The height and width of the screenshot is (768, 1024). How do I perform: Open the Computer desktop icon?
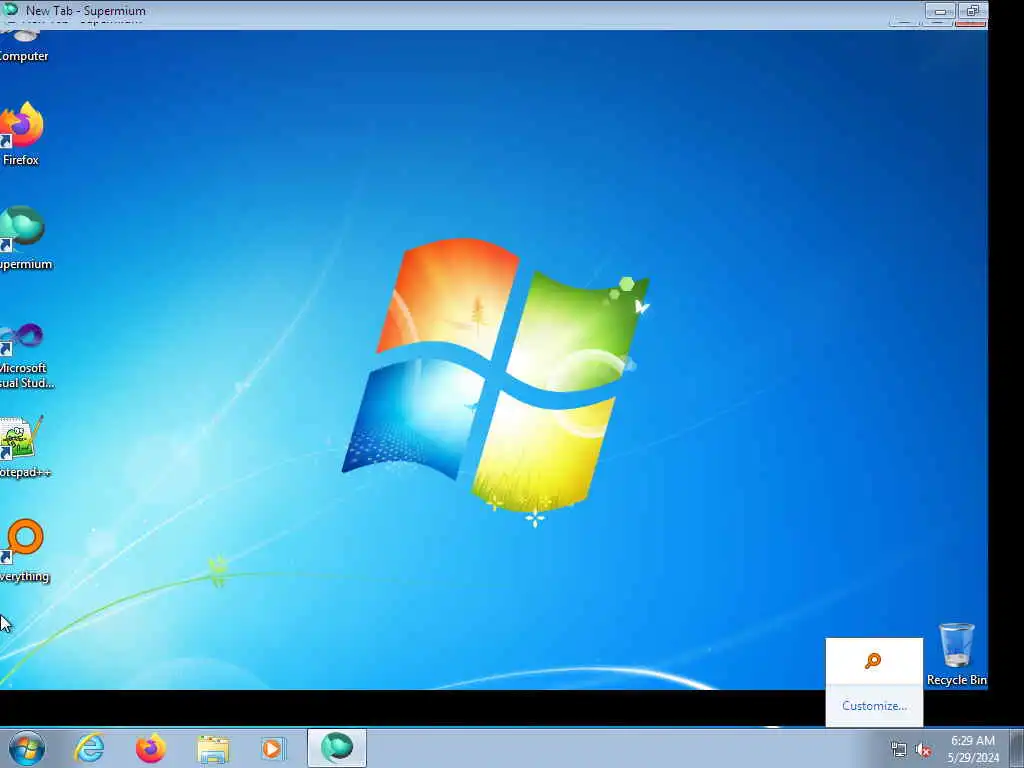[23, 47]
